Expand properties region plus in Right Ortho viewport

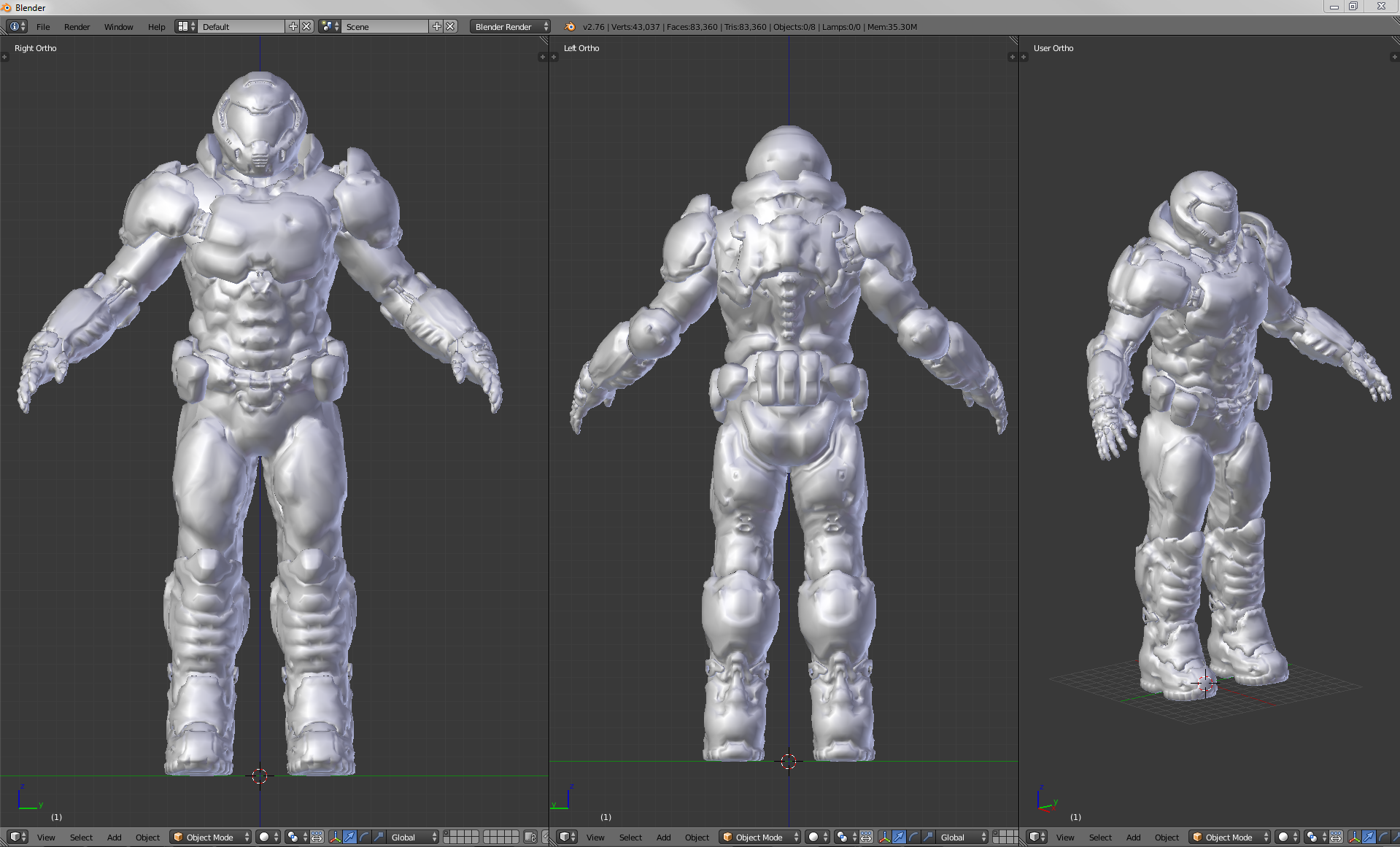coord(542,57)
